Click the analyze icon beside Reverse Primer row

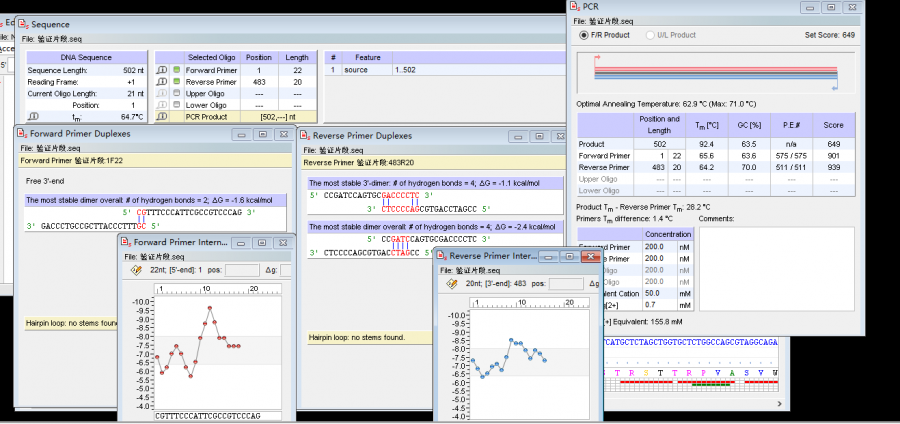pyautogui.click(x=162, y=81)
